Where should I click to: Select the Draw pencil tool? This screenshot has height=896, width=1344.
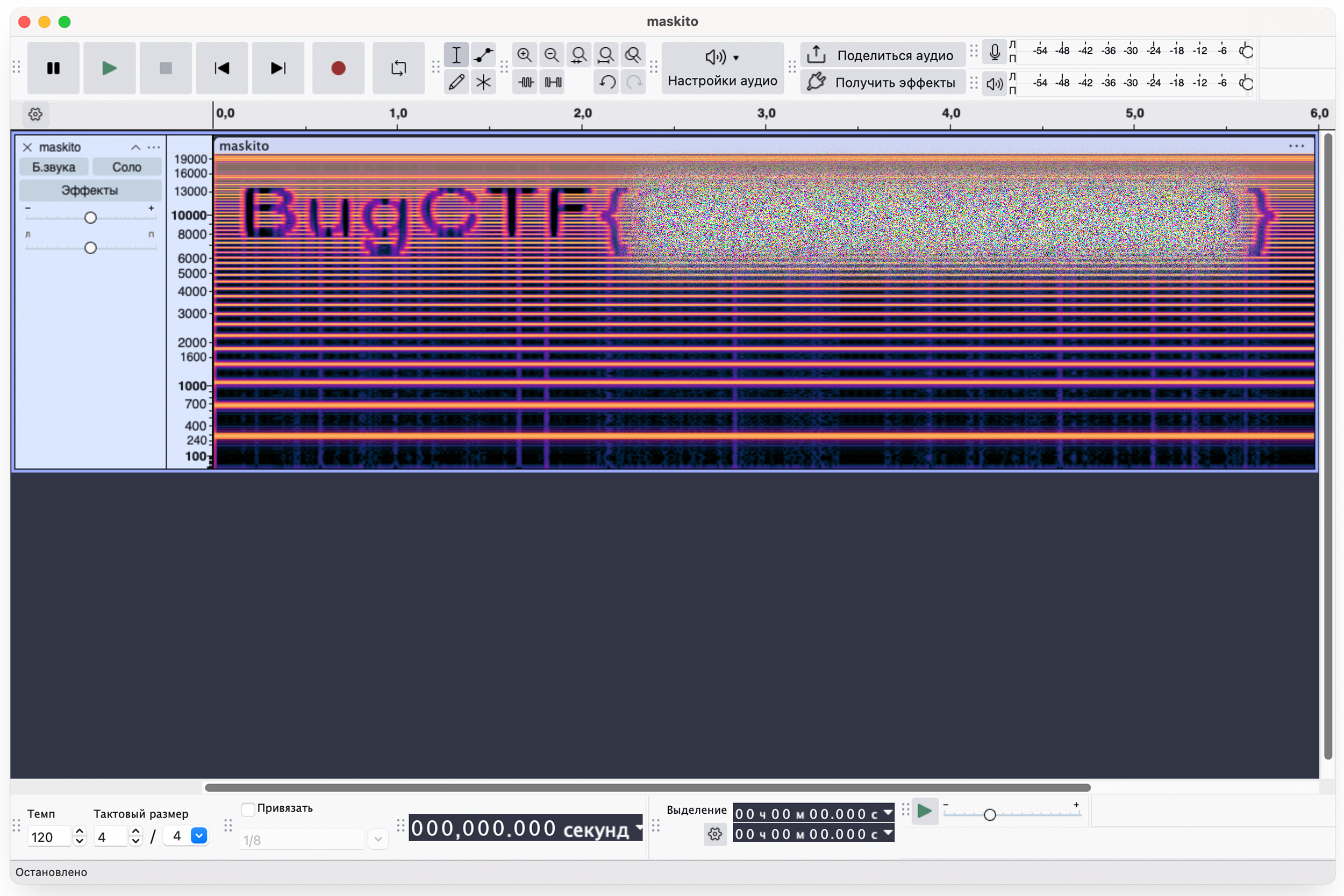point(456,82)
